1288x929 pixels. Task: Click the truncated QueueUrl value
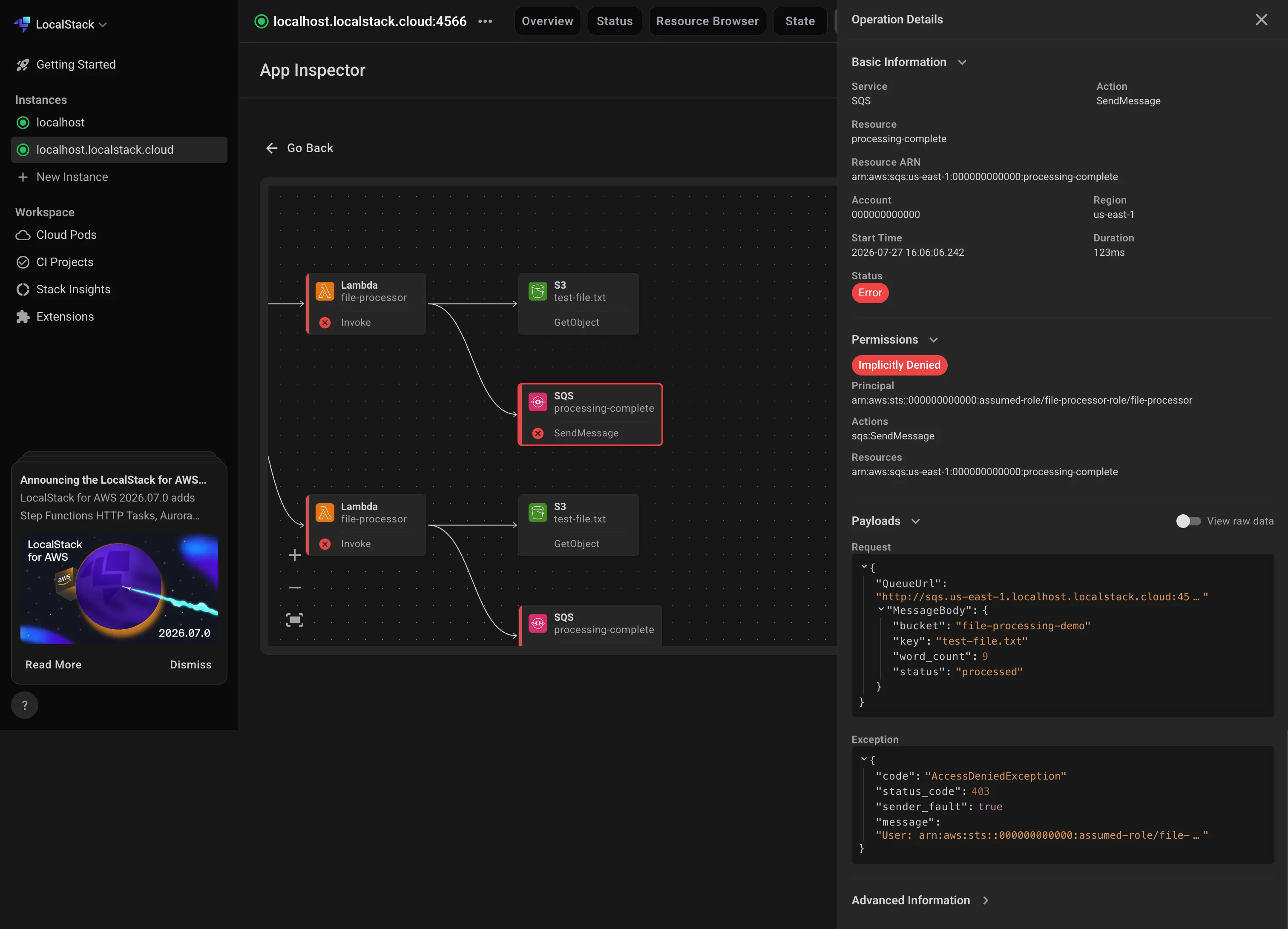point(1041,597)
